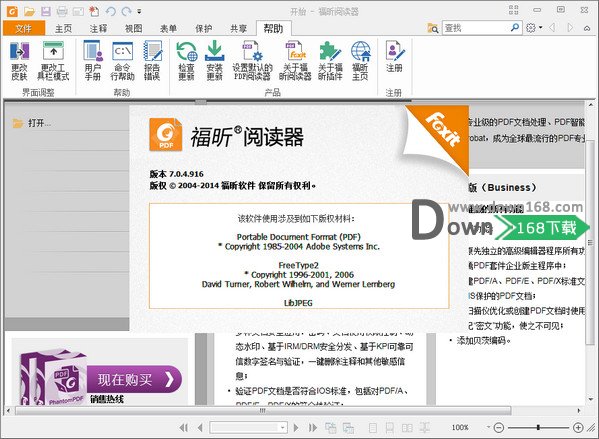
Task: Click the PhantomPDF product box image
Action: pyautogui.click(x=52, y=378)
